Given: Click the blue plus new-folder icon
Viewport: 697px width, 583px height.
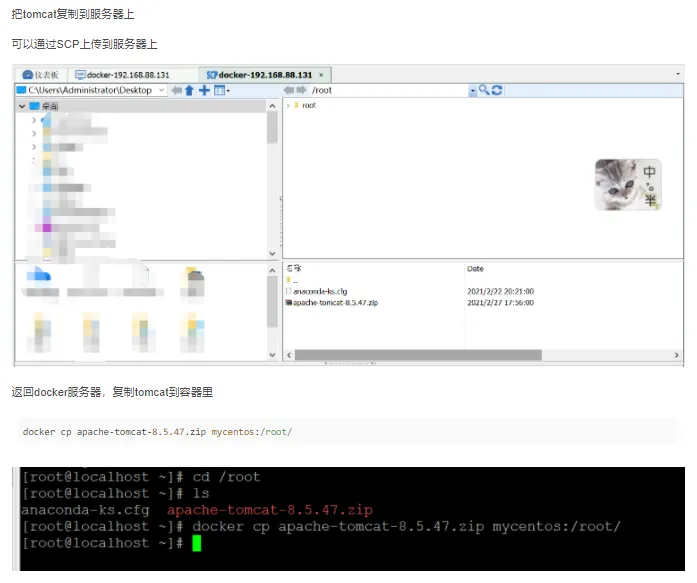Looking at the screenshot, I should pyautogui.click(x=204, y=91).
